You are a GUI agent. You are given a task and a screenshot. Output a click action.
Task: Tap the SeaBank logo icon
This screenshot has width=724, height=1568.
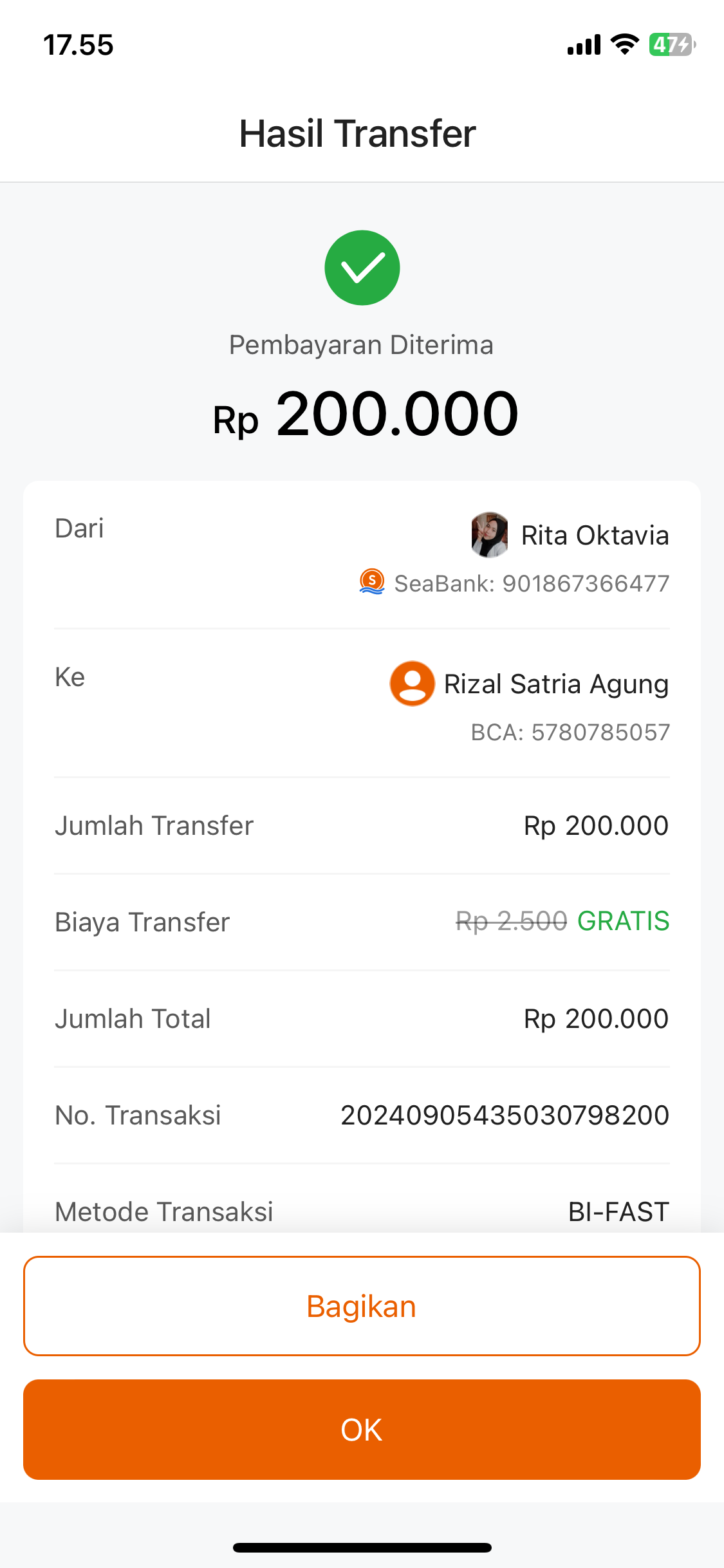(372, 582)
